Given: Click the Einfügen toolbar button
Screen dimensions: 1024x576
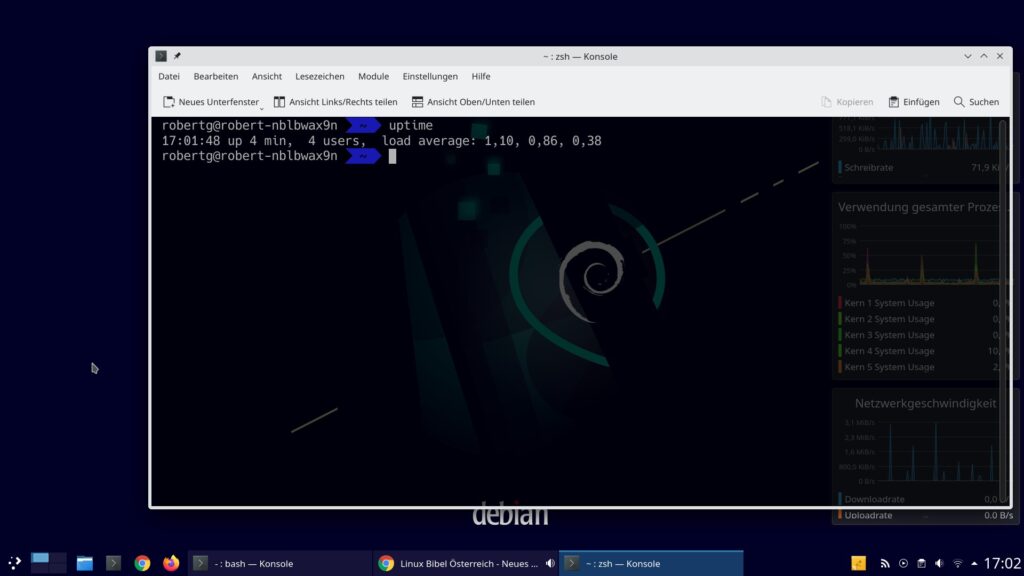Looking at the screenshot, I should coord(914,102).
